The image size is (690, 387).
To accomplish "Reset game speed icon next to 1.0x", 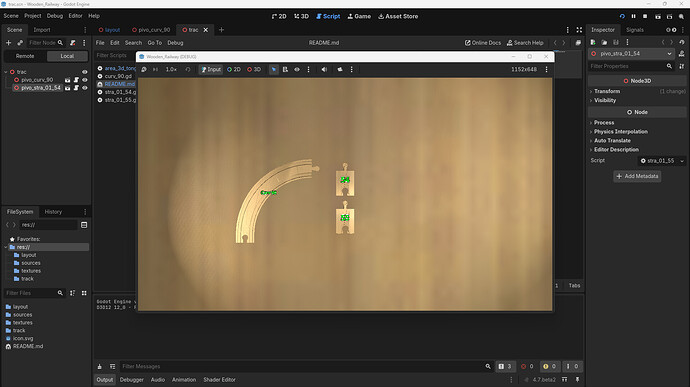I will (188, 70).
